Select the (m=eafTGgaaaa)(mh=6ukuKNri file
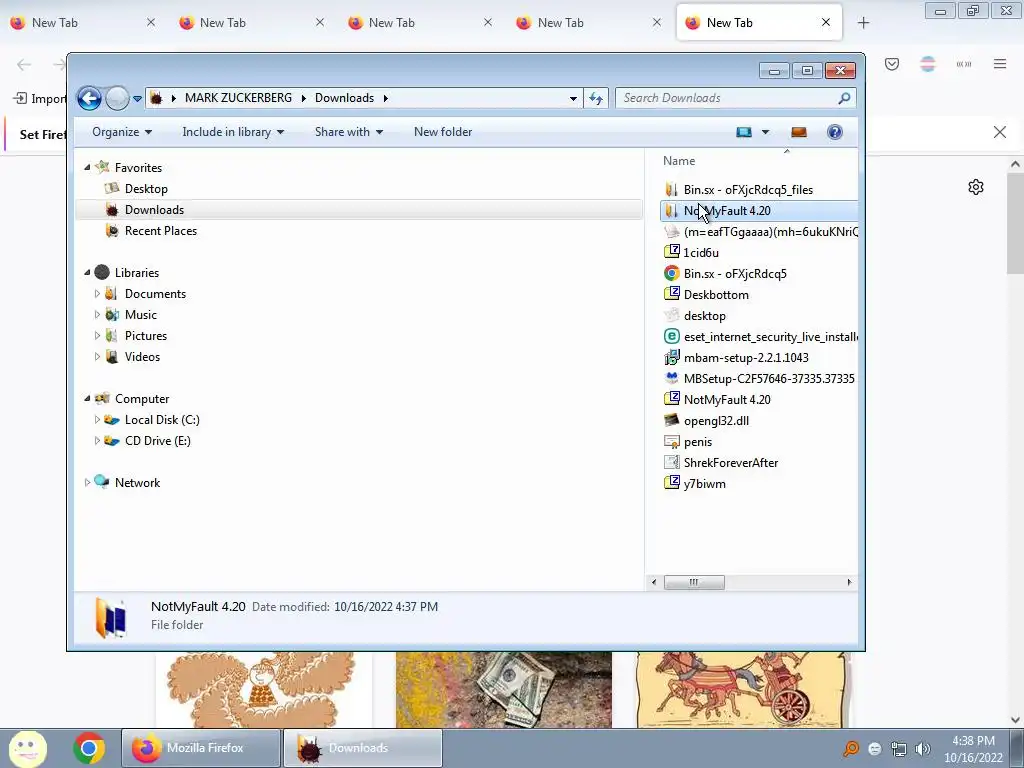This screenshot has width=1024, height=768. [x=760, y=232]
